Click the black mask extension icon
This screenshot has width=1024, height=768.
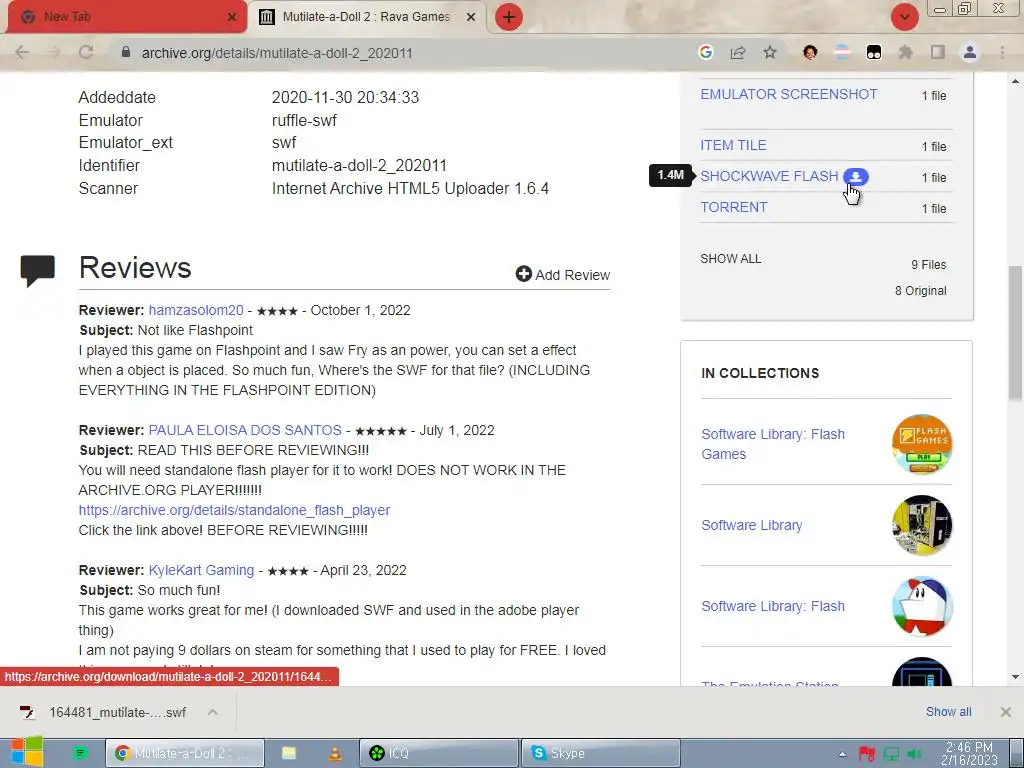click(x=874, y=52)
